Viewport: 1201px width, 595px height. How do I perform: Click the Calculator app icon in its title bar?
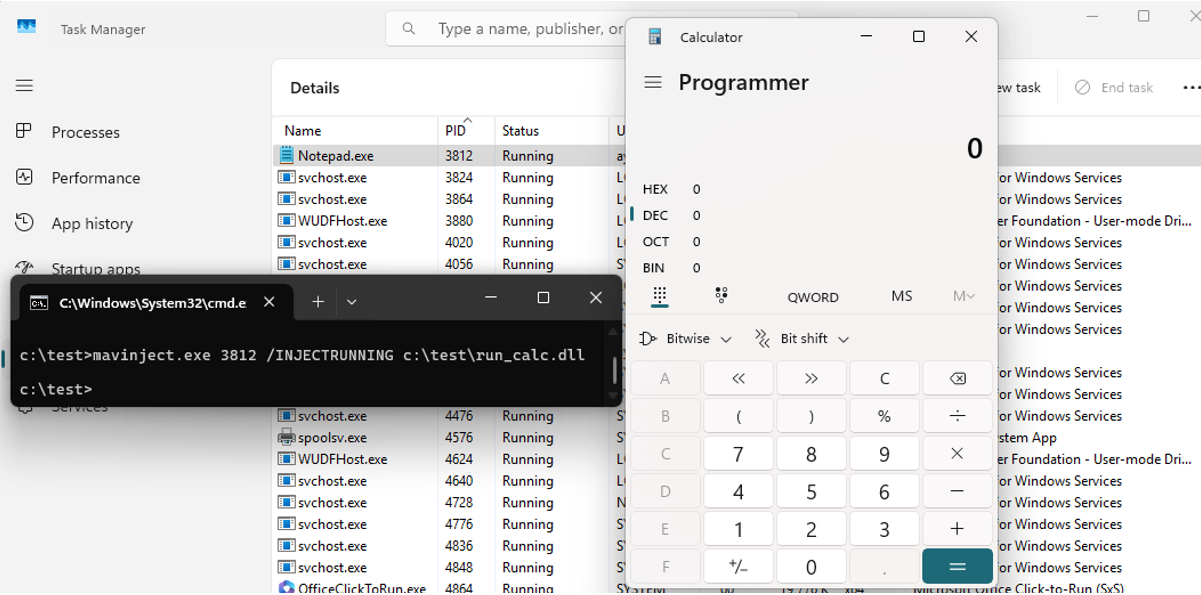point(655,37)
